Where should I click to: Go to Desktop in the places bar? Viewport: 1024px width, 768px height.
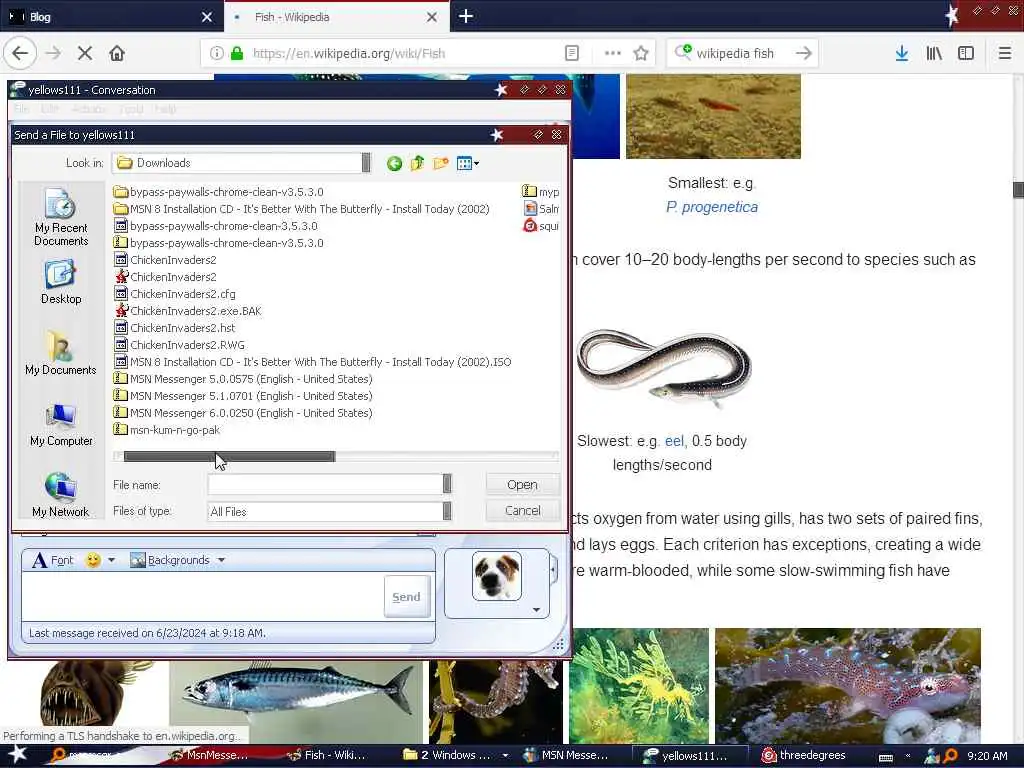(61, 282)
